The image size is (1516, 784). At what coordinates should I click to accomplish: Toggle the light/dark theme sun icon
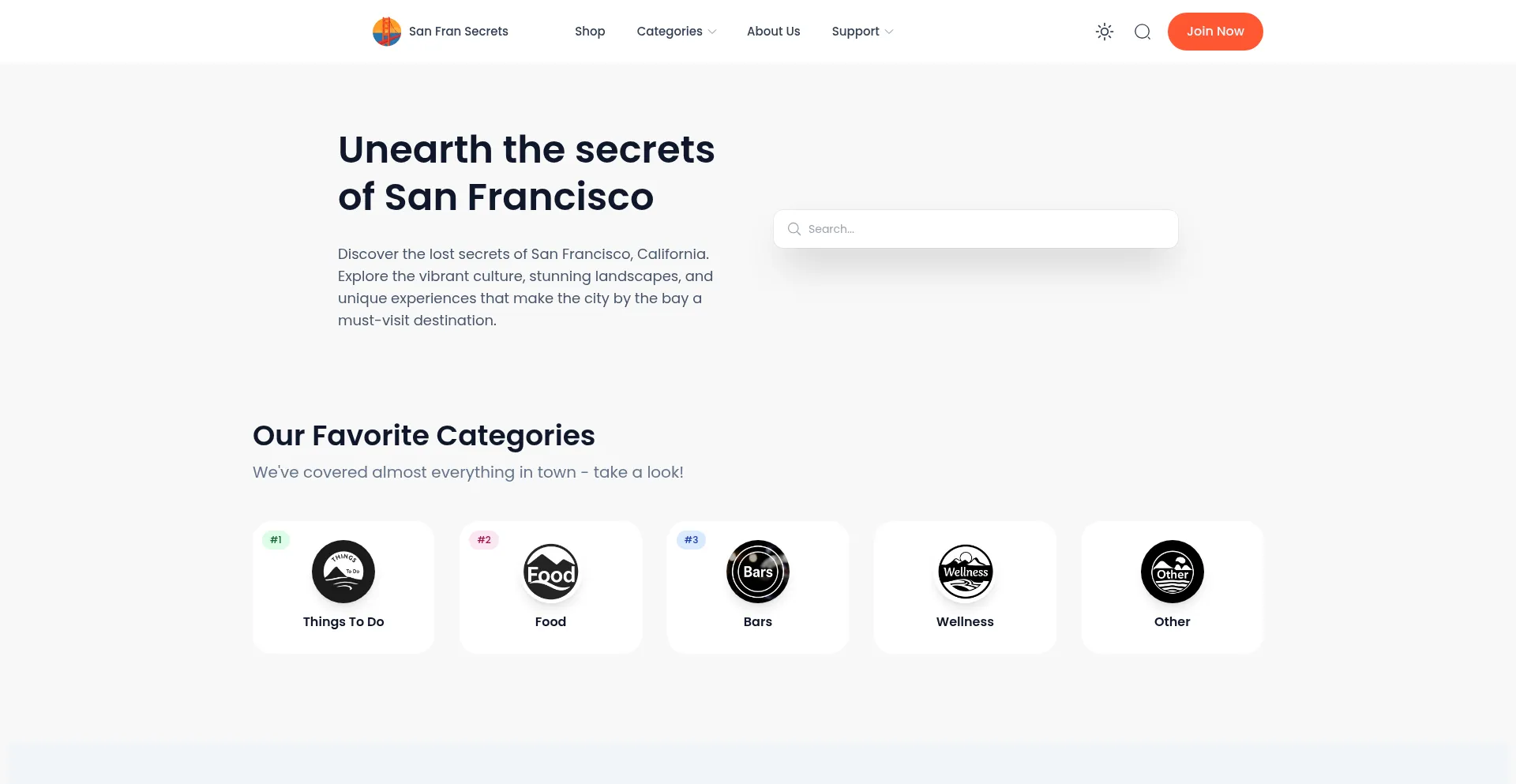[x=1105, y=32]
